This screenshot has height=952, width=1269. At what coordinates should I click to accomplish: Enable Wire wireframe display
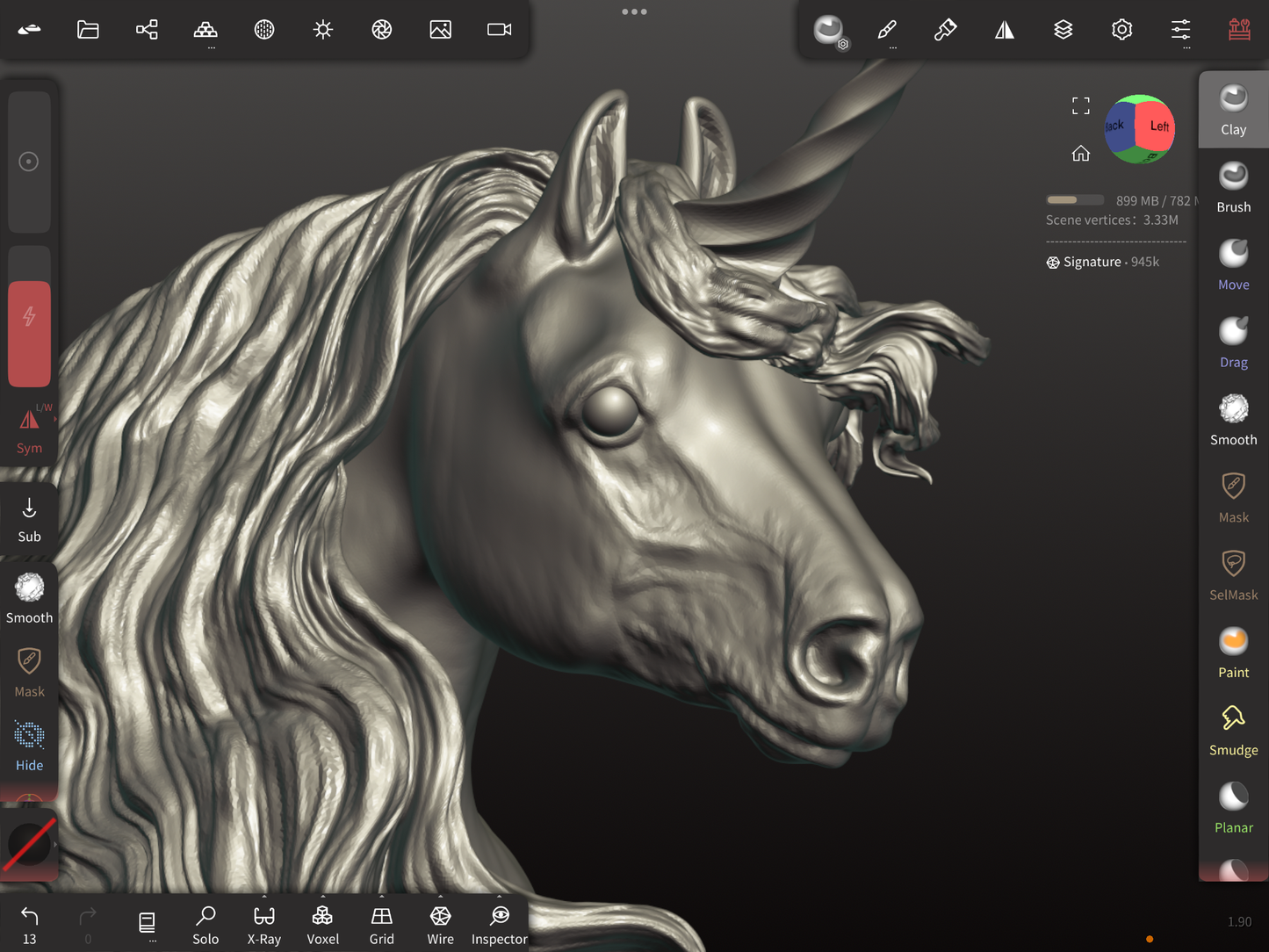(440, 925)
